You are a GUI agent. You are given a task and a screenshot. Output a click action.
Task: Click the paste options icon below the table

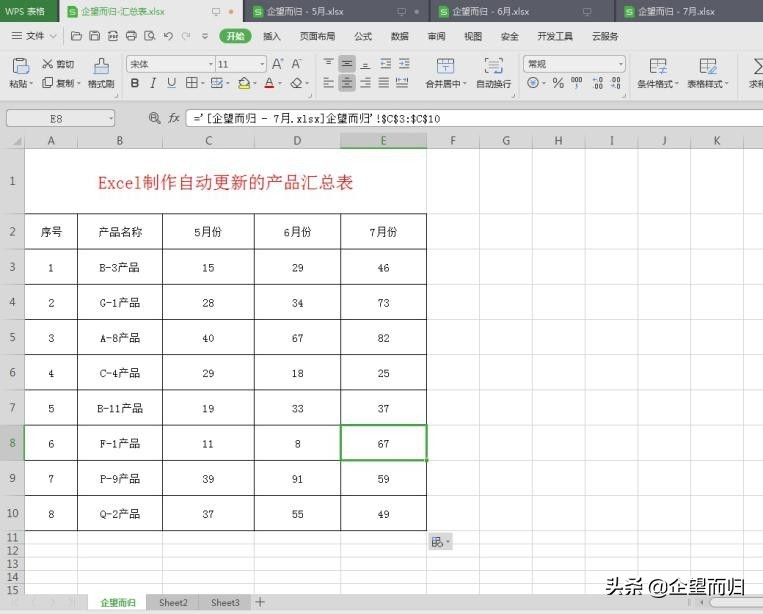[x=440, y=542]
